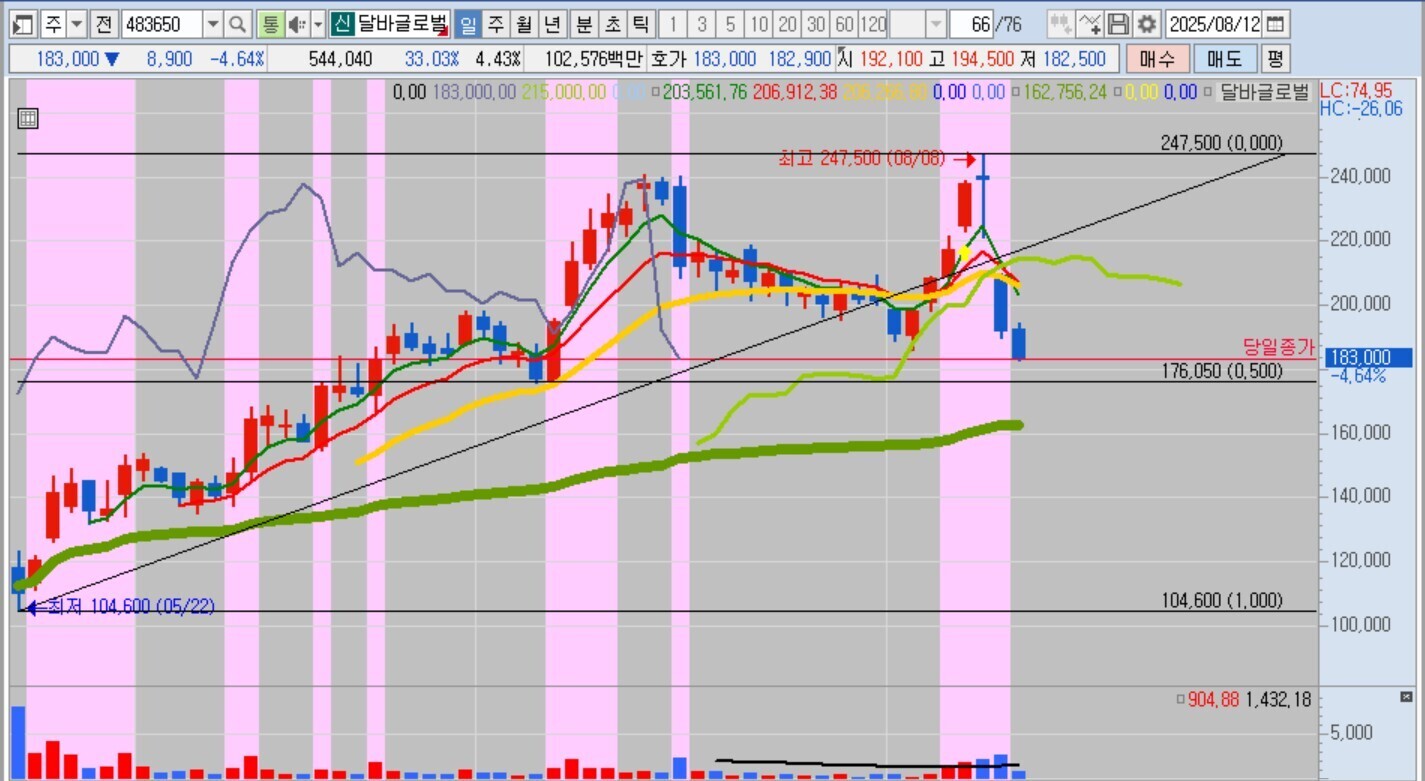Screen dimensions: 1425x781
Task: Switch to the 초 second period tab
Action: tap(612, 24)
